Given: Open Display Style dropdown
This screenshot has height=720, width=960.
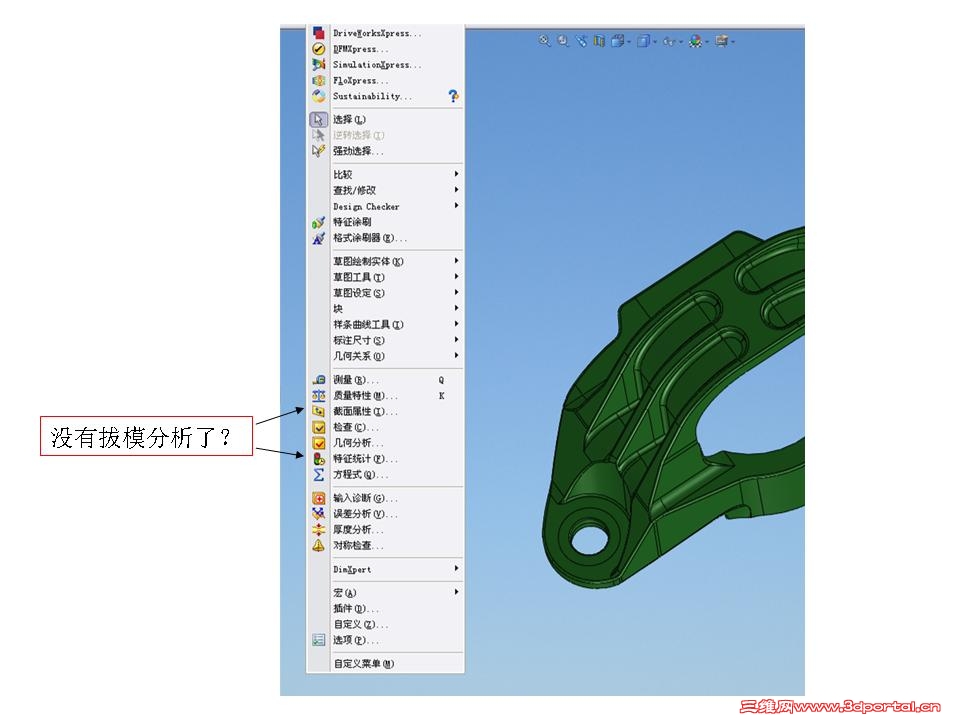Looking at the screenshot, I should [646, 41].
